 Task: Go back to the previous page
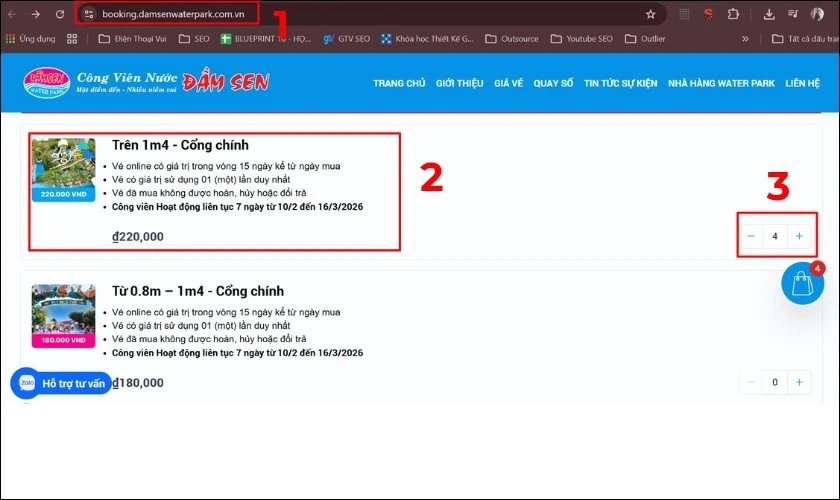pos(12,14)
